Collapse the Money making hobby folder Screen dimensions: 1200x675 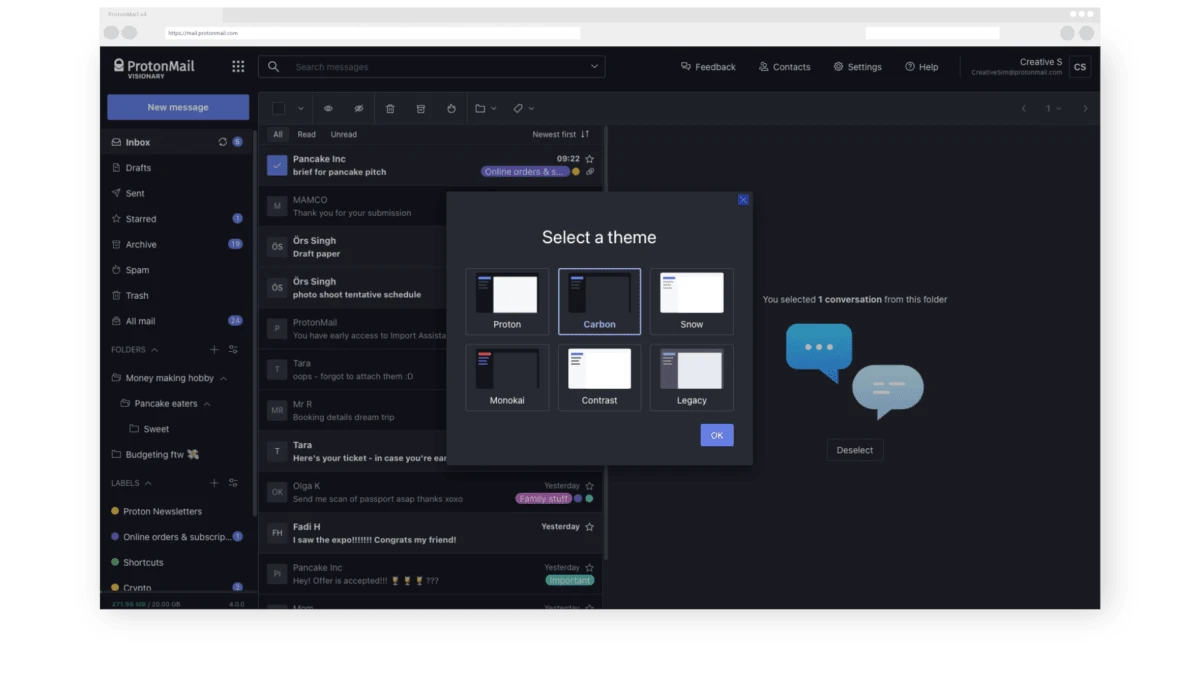pos(223,378)
